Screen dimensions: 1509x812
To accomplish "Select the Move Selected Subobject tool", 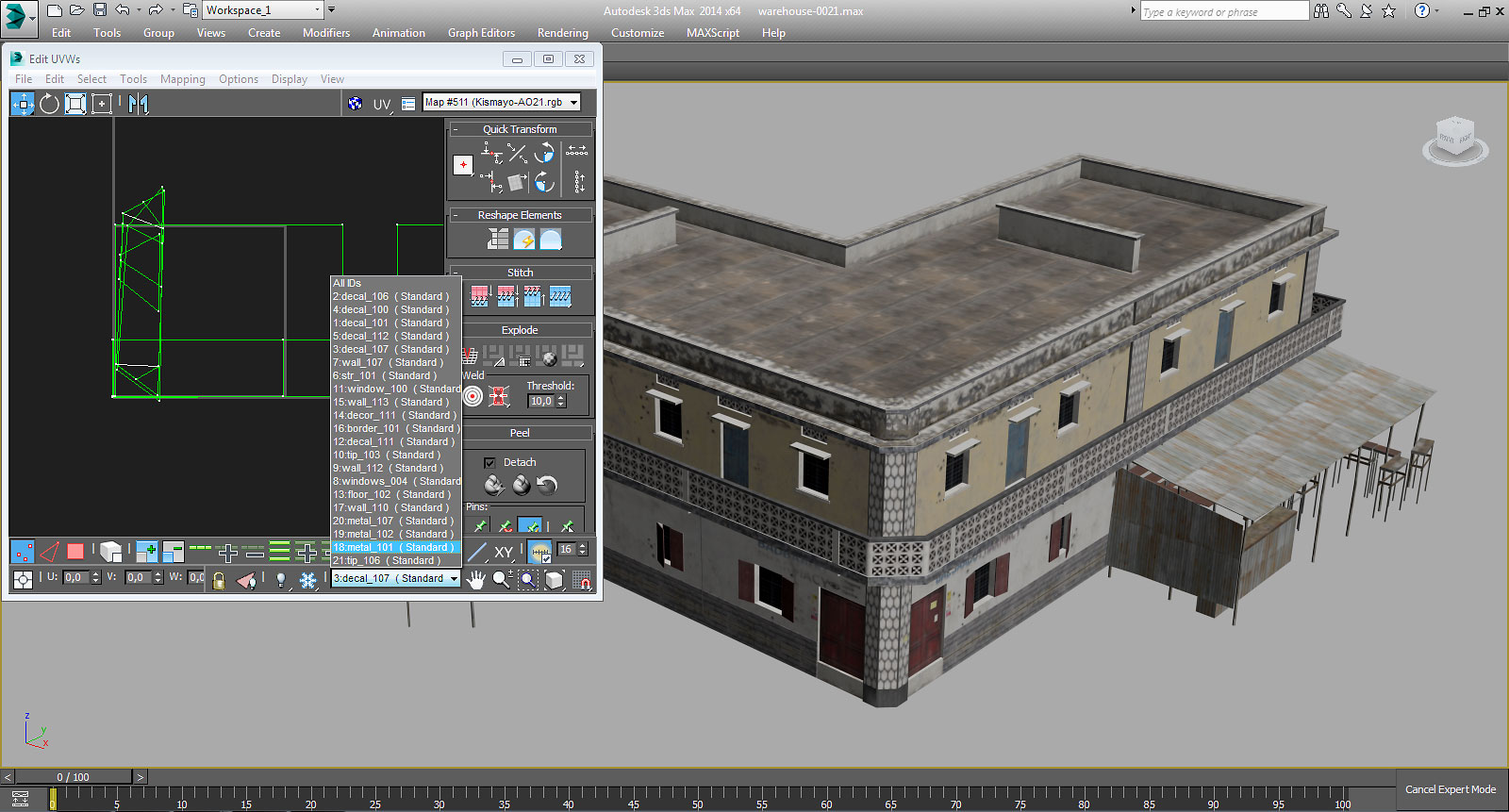I will 23,104.
